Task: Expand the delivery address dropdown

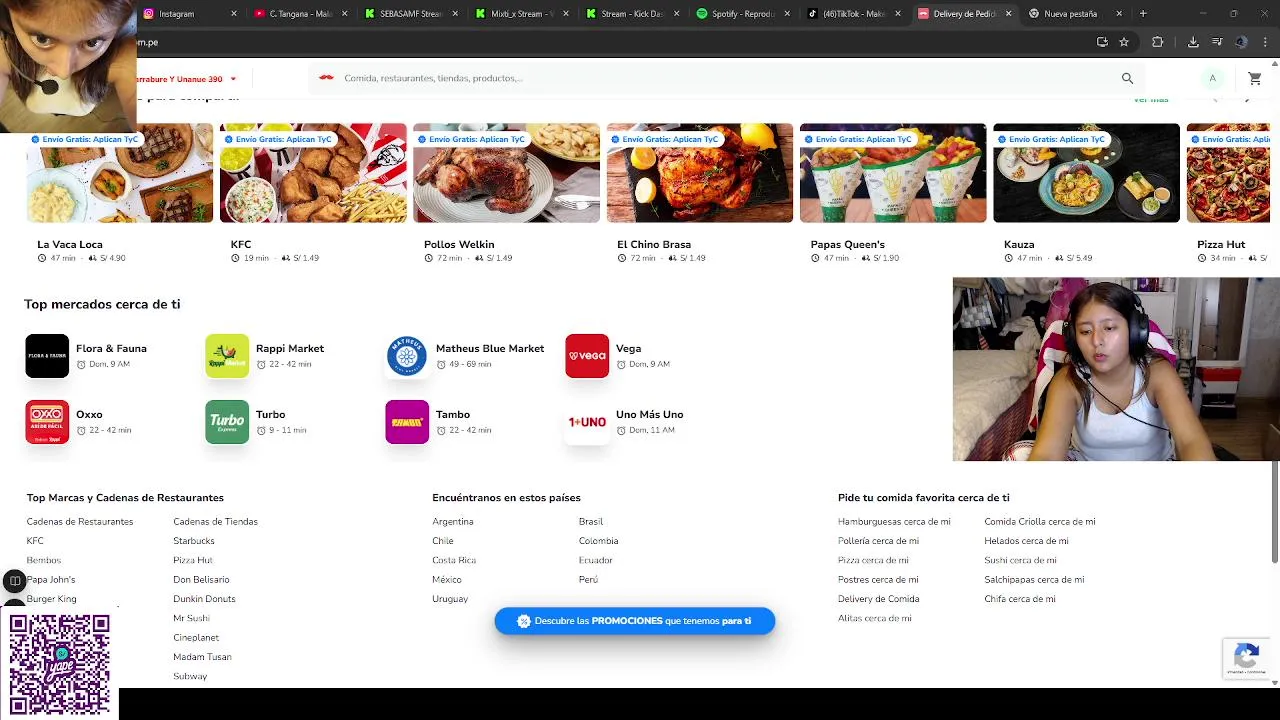Action: pyautogui.click(x=233, y=79)
